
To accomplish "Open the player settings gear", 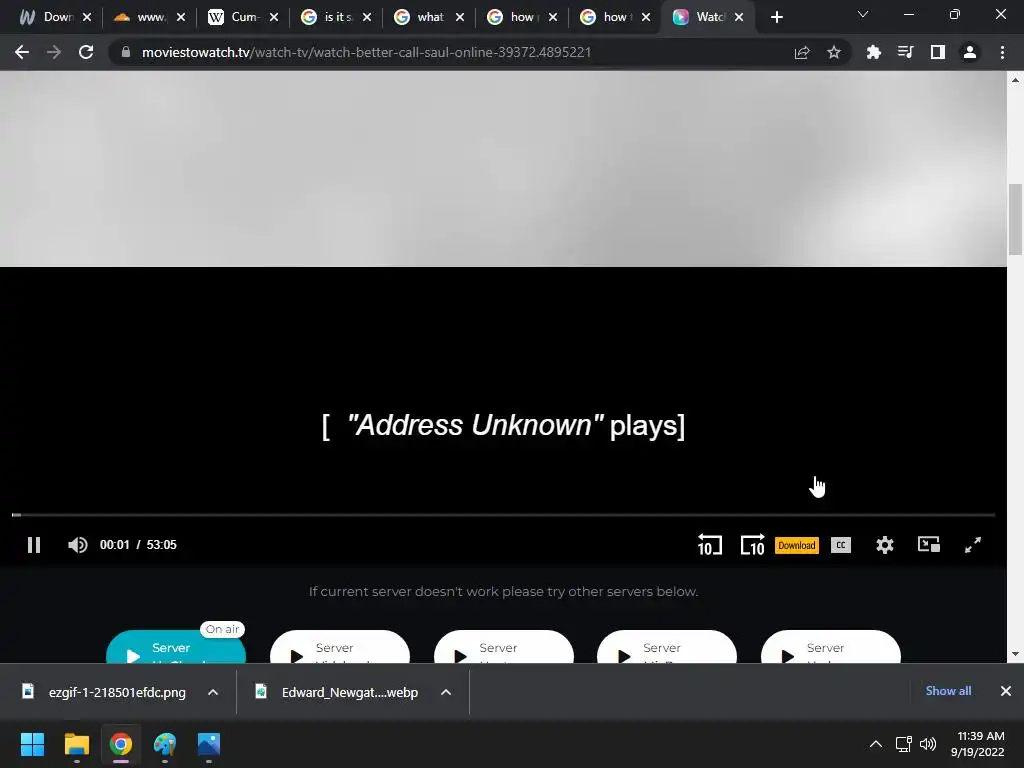I will point(885,545).
